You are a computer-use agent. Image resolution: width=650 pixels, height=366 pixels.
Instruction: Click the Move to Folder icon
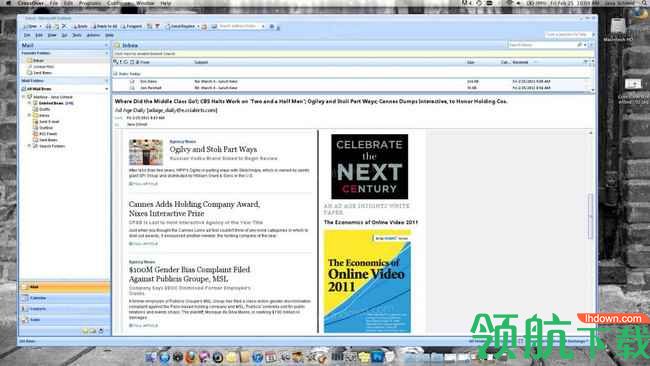pos(56,26)
